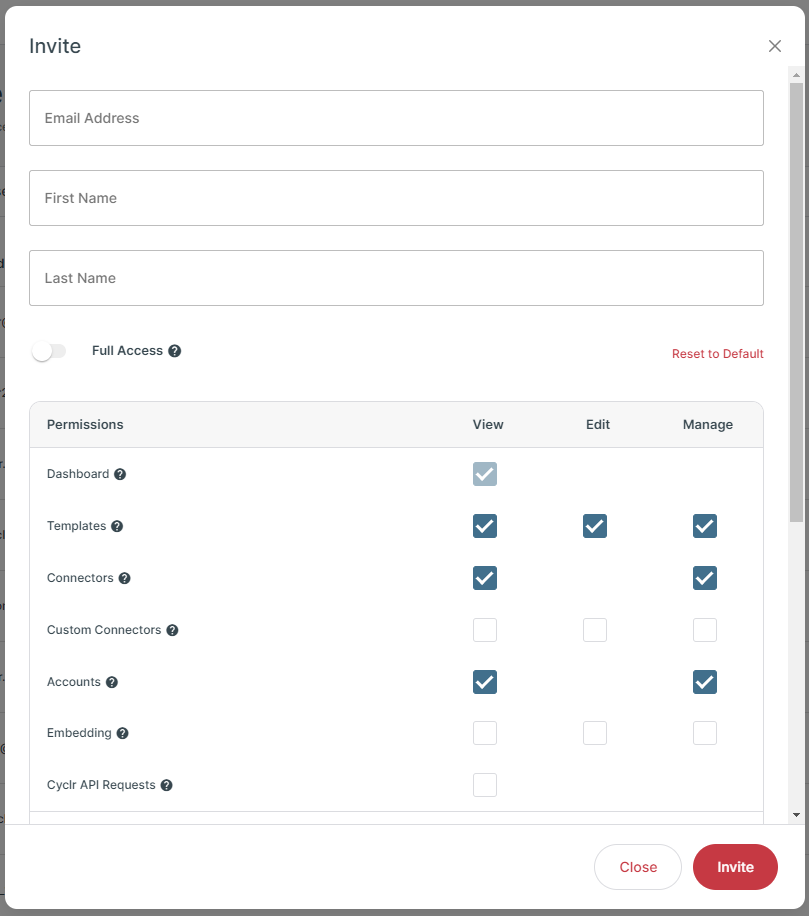Check the Custom Connectors View checkbox
809x916 pixels.
[x=485, y=630]
